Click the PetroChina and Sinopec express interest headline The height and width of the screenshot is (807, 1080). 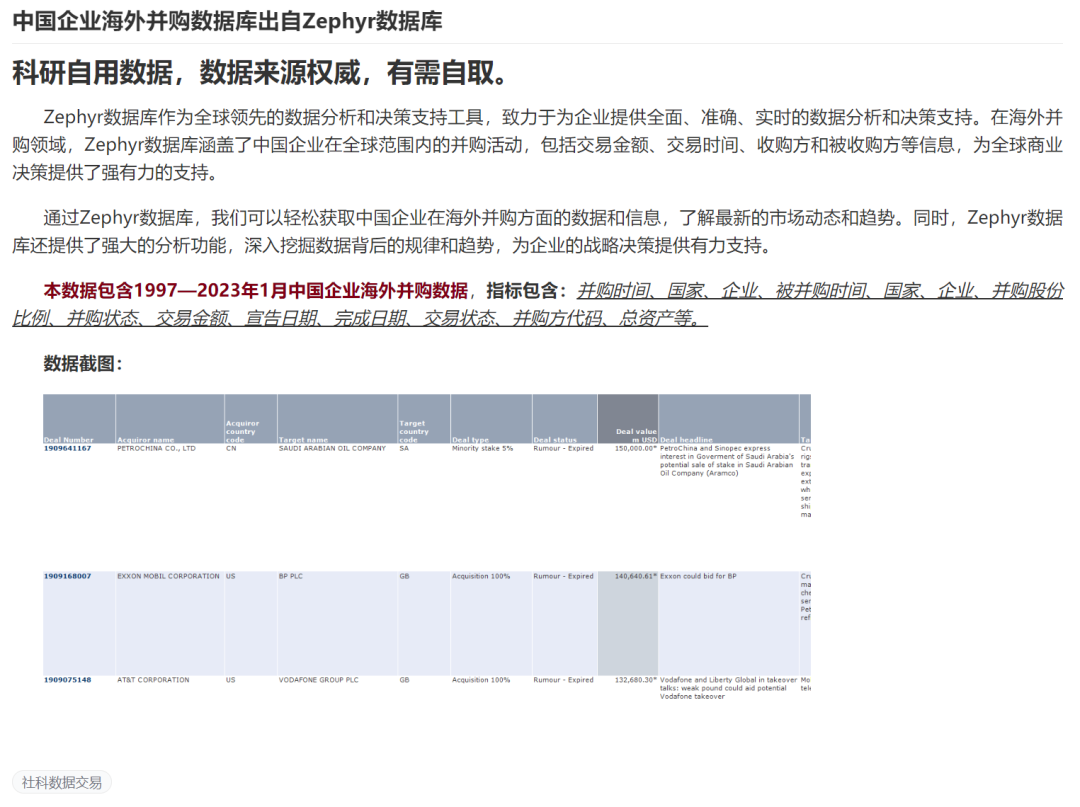point(727,461)
